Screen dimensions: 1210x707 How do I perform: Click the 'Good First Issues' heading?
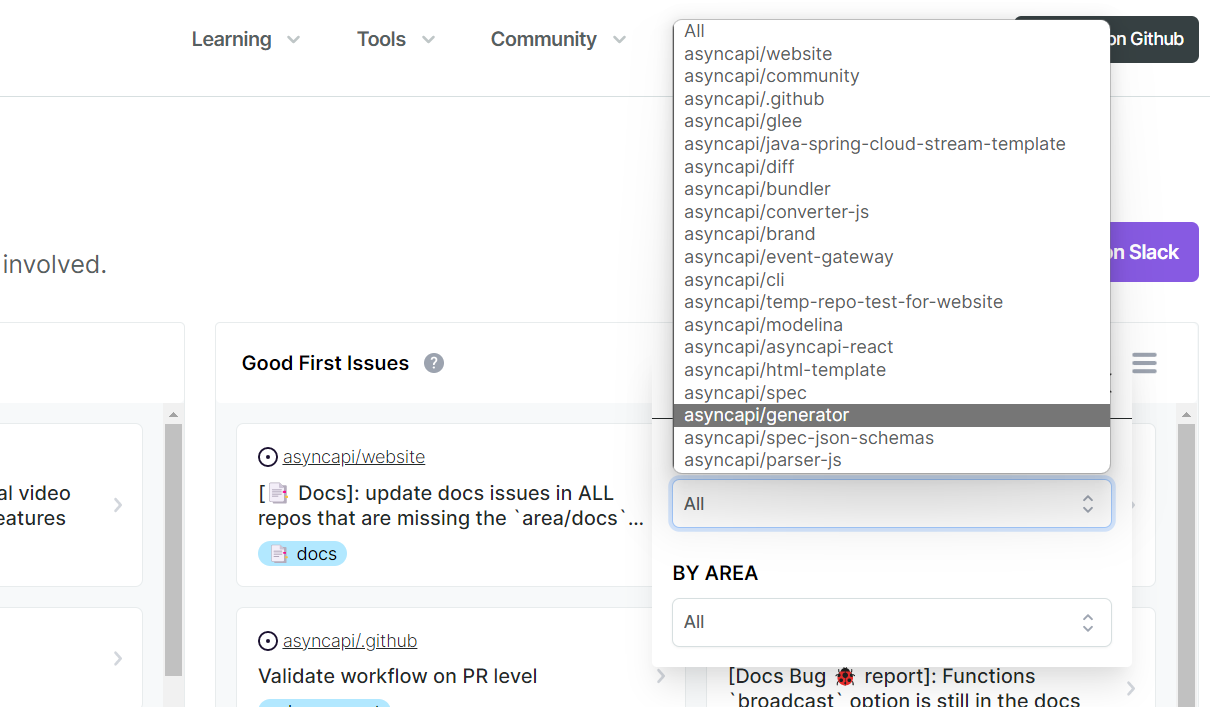[325, 363]
